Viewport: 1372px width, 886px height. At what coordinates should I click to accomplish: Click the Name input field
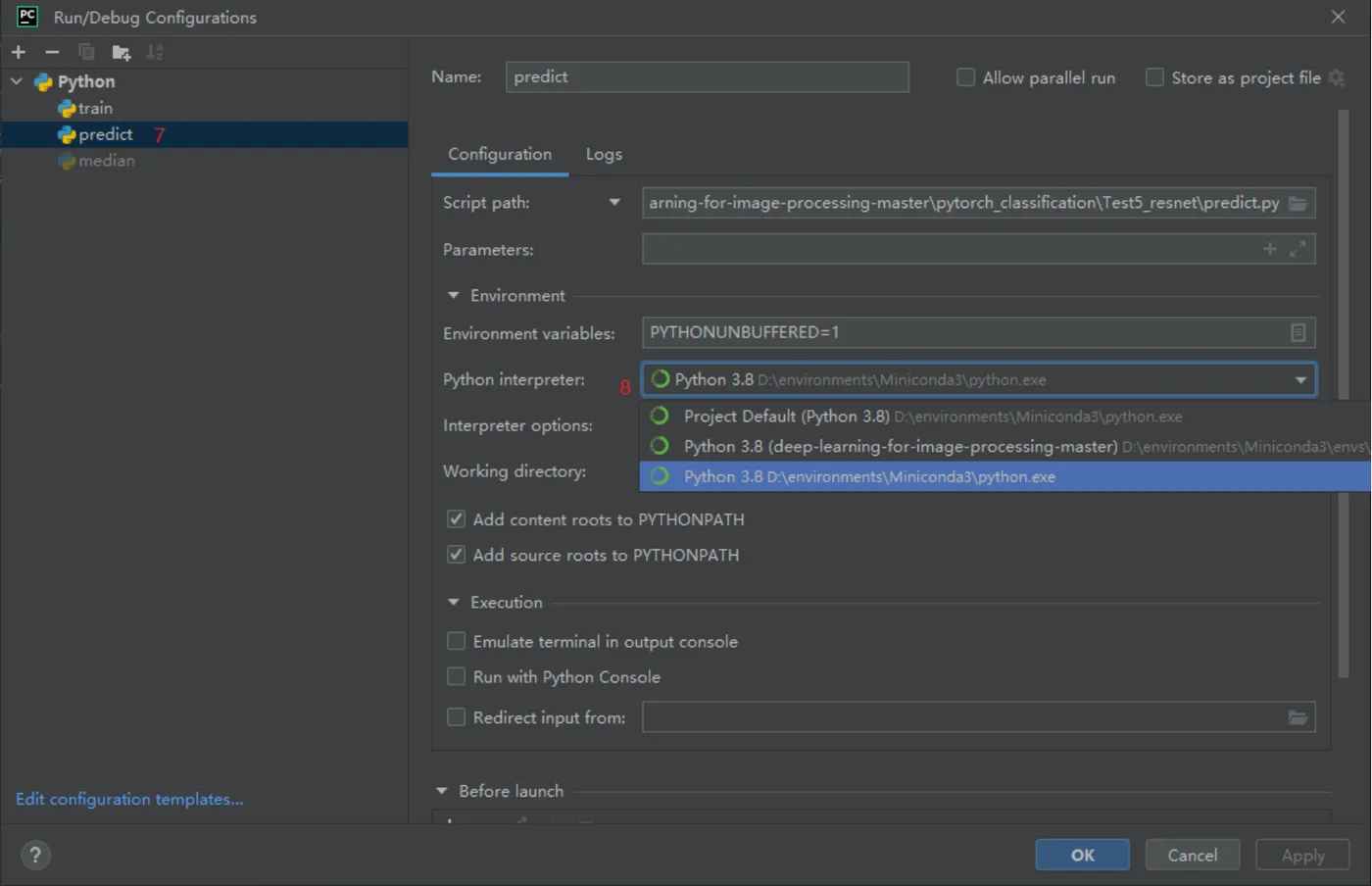tap(707, 77)
